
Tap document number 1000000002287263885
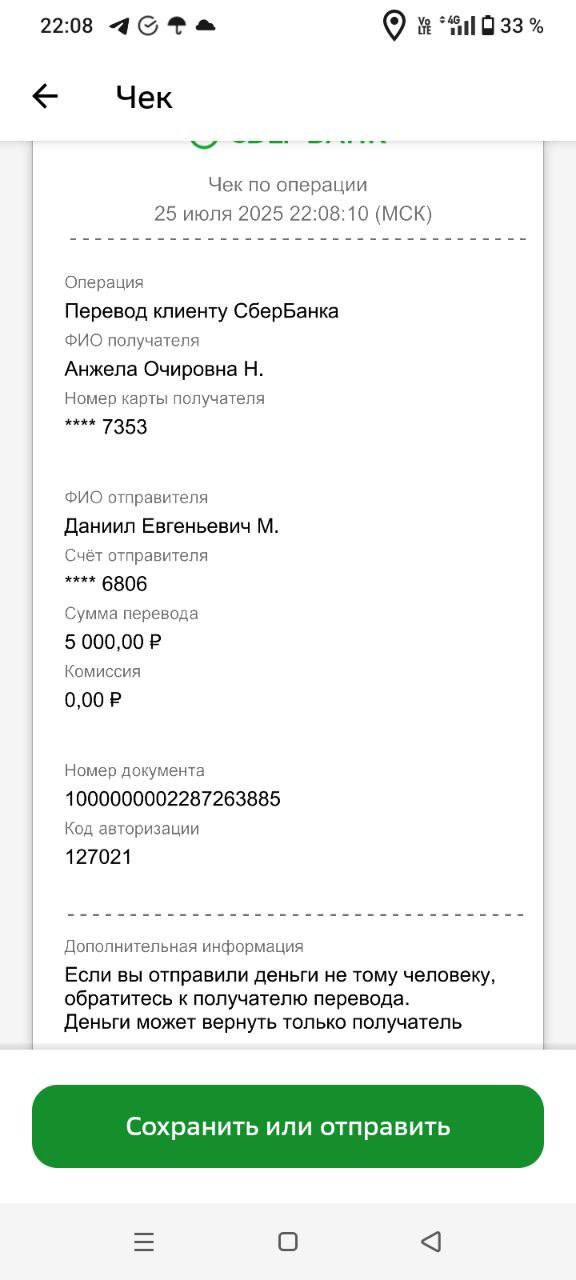pyautogui.click(x=172, y=799)
